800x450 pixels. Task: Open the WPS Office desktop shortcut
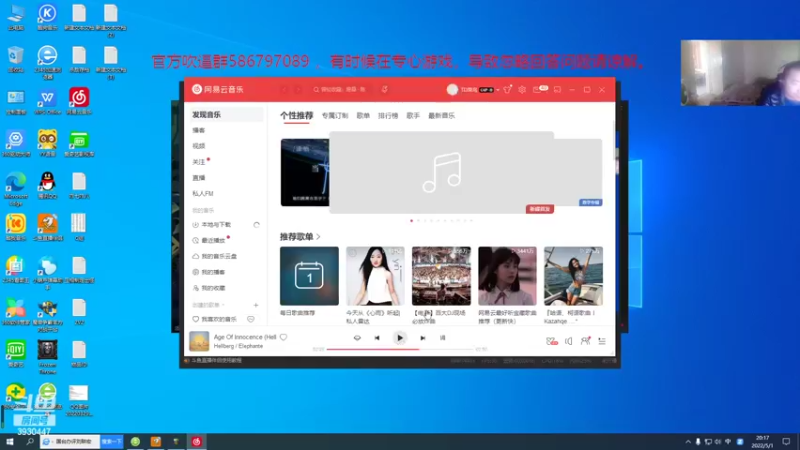point(47,101)
